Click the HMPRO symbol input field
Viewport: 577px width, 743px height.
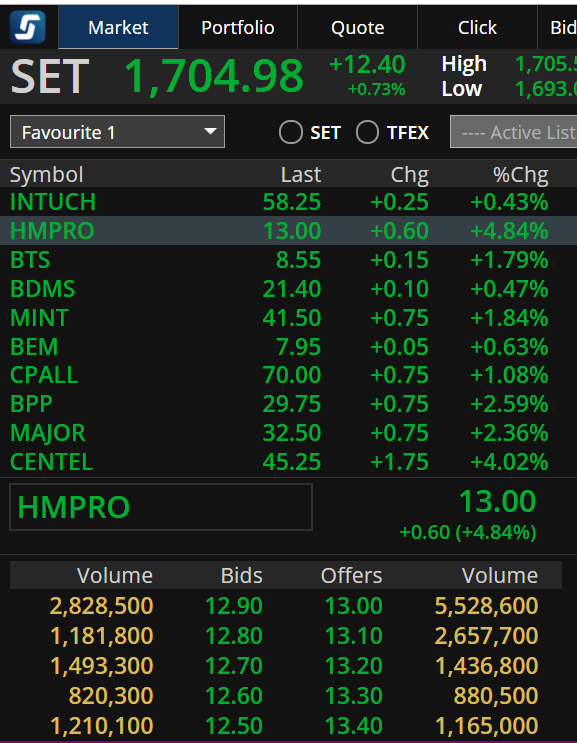click(161, 507)
